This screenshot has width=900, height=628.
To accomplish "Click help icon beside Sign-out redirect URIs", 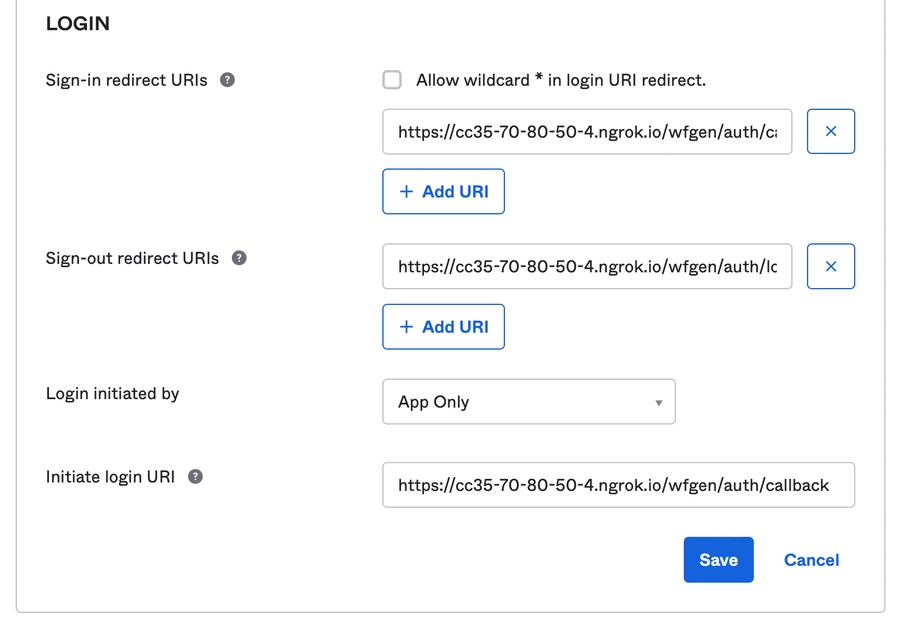I will click(x=239, y=258).
